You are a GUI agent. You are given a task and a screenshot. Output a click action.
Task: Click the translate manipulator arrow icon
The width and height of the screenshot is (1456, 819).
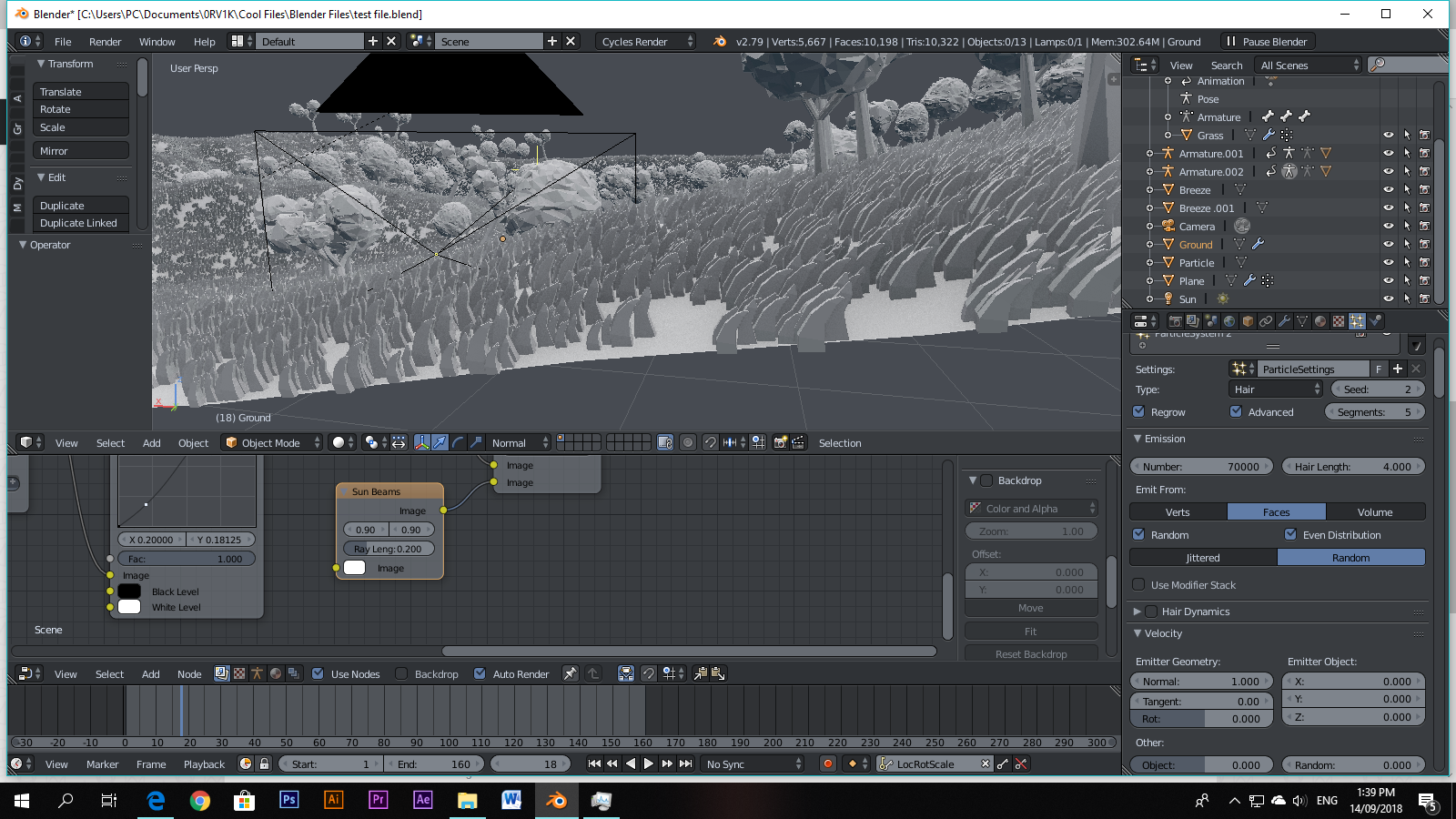[440, 442]
